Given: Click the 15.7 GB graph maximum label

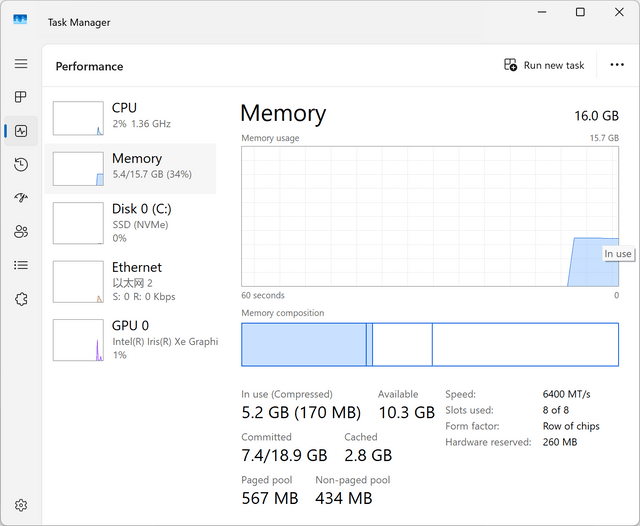Looking at the screenshot, I should [604, 138].
